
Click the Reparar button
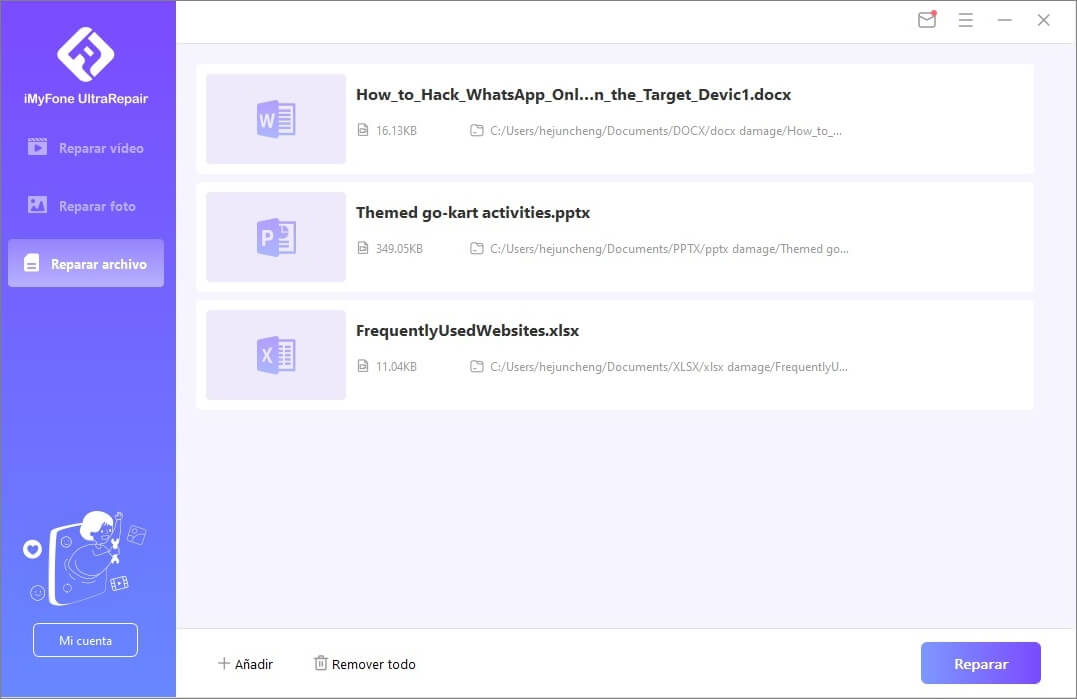click(x=980, y=662)
